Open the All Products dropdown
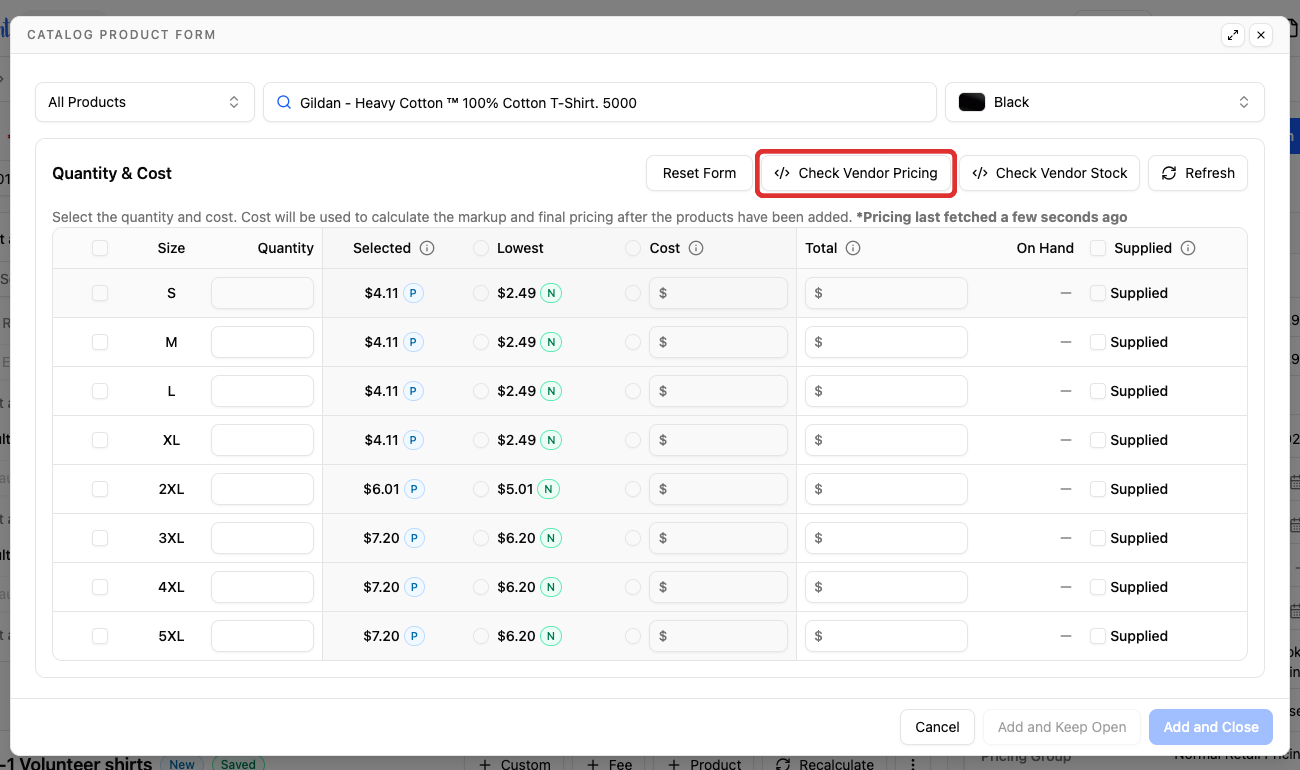 pos(145,102)
